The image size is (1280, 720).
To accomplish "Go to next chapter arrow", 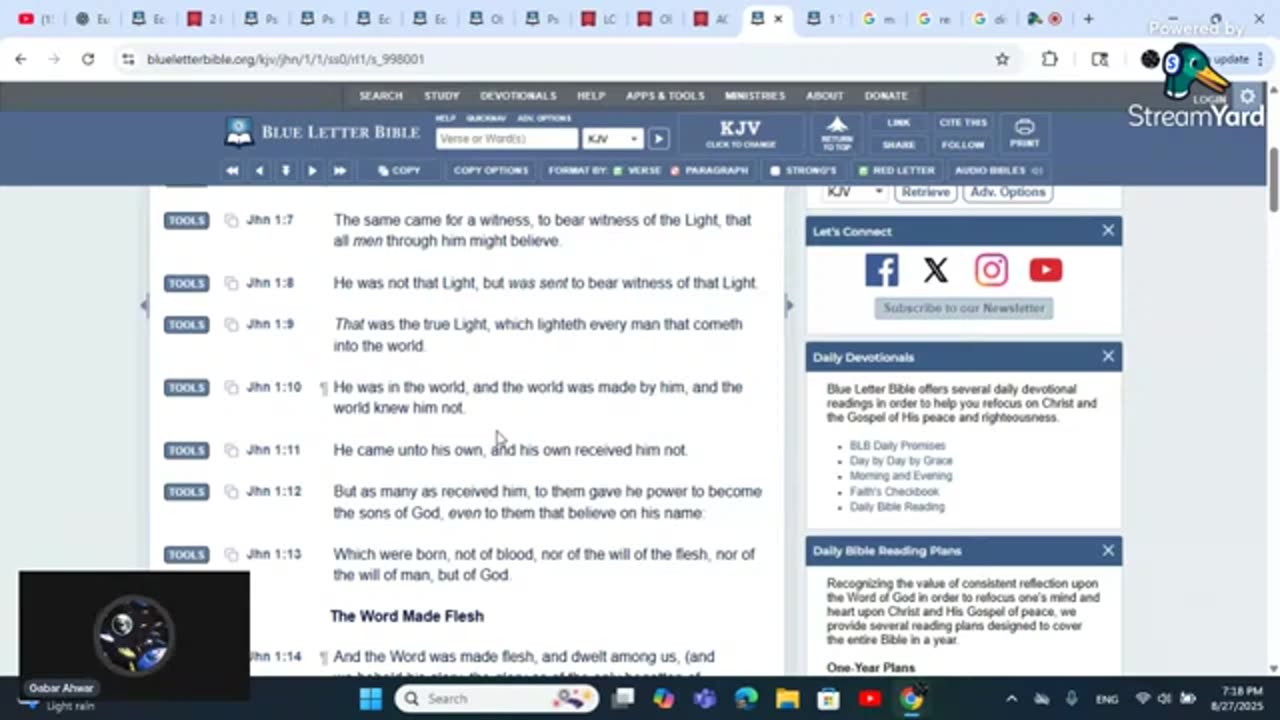I will pyautogui.click(x=312, y=171).
